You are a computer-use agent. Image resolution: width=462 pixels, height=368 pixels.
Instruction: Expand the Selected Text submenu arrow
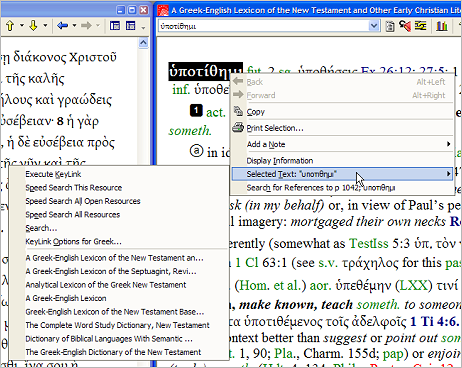[x=448, y=174]
